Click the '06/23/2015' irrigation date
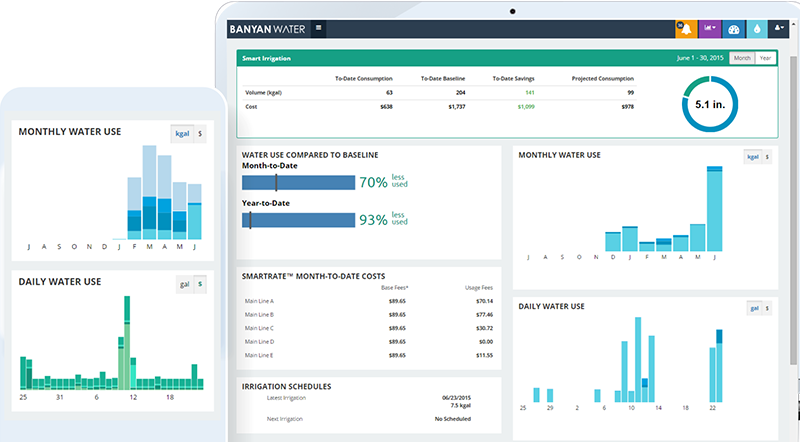Image resolution: width=800 pixels, height=442 pixels. (456, 398)
